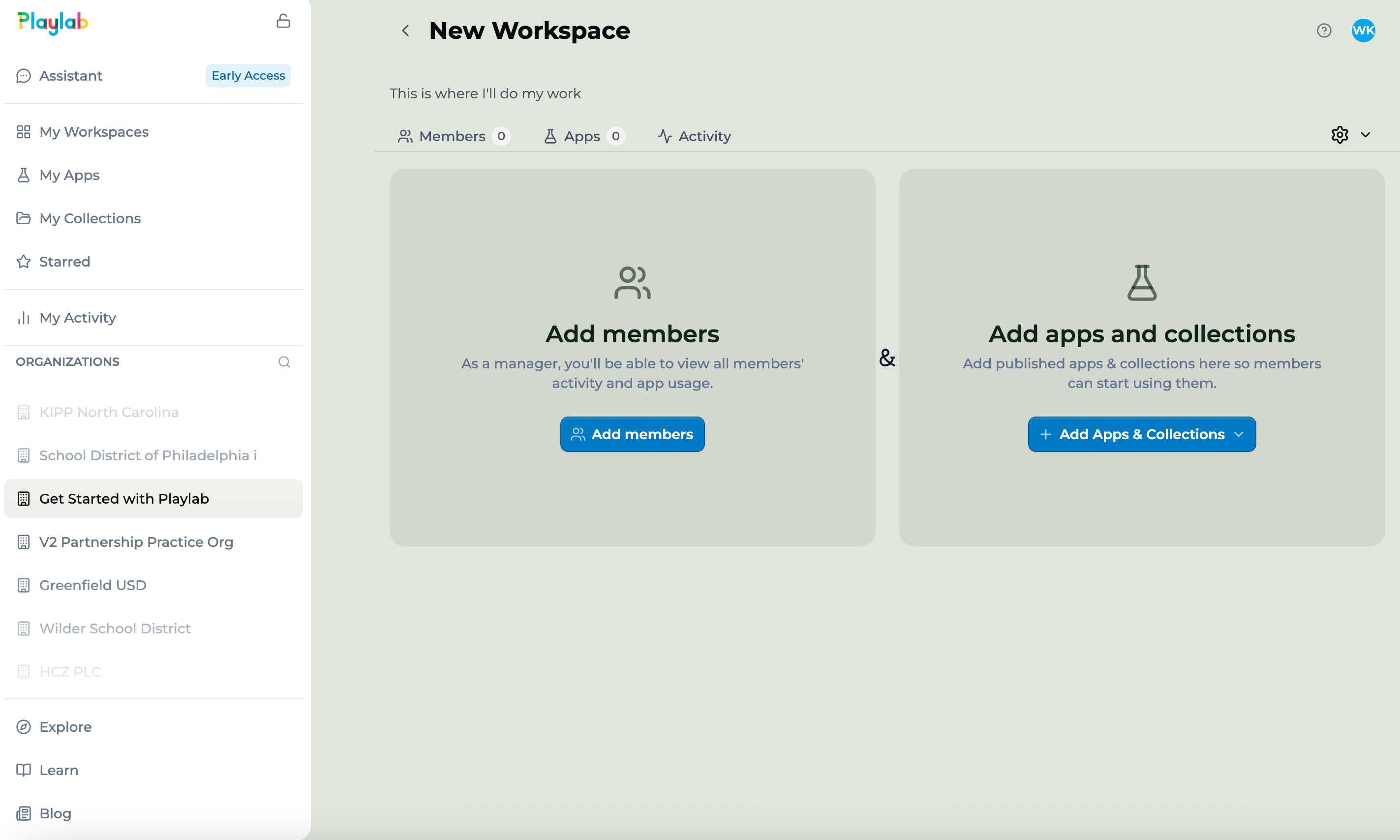This screenshot has width=1400, height=840.
Task: Toggle the sidebar lock icon
Action: (283, 21)
